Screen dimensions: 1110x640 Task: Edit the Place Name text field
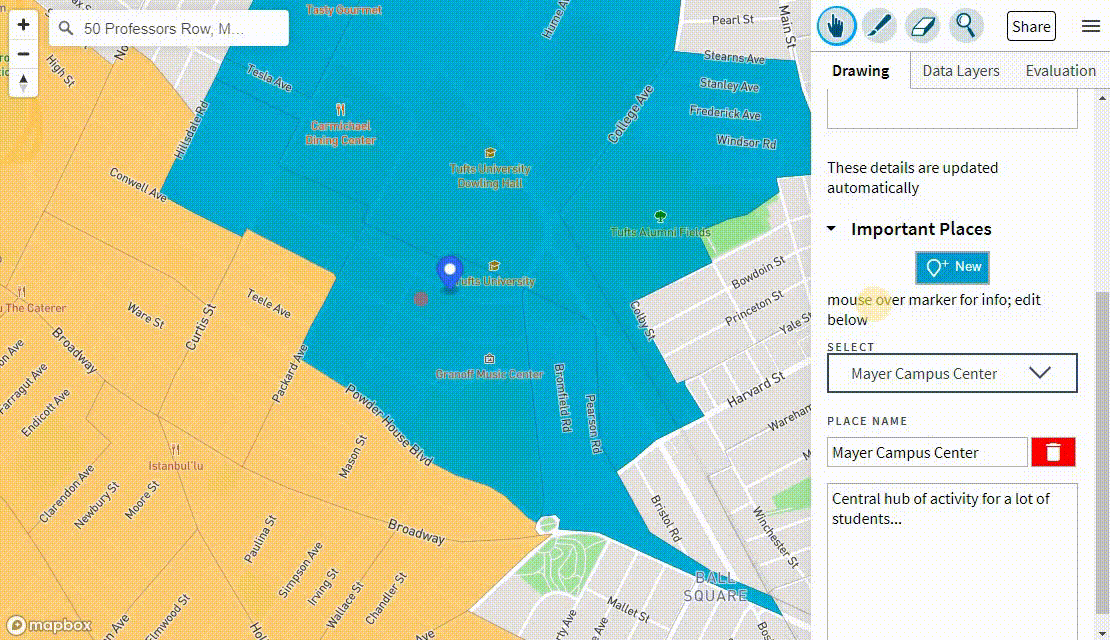tap(926, 452)
